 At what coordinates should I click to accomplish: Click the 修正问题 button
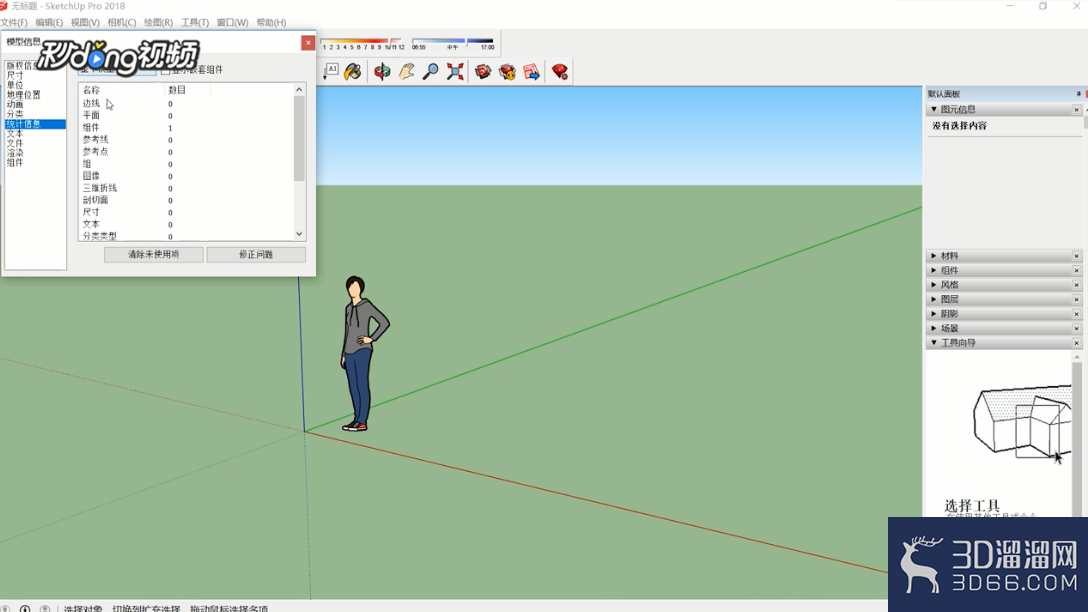point(256,255)
